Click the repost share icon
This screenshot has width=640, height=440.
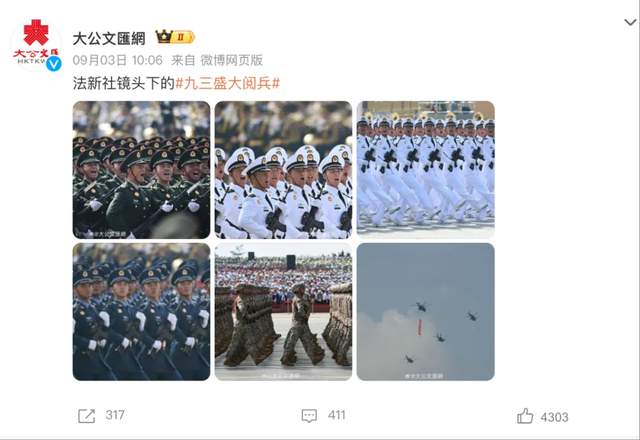(87, 416)
